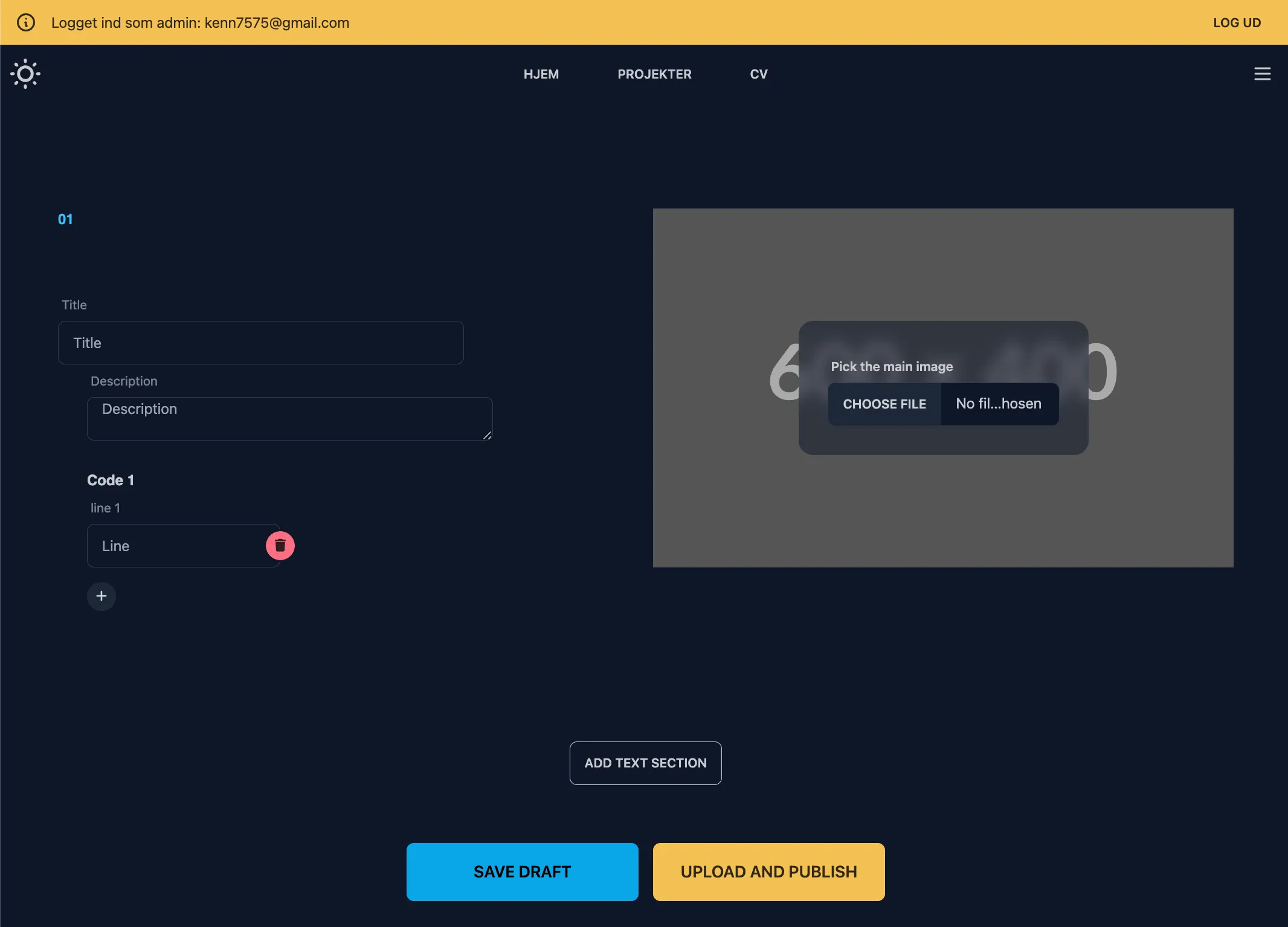Focus the Description textarea
The width and height of the screenshot is (1288, 927).
coord(289,418)
